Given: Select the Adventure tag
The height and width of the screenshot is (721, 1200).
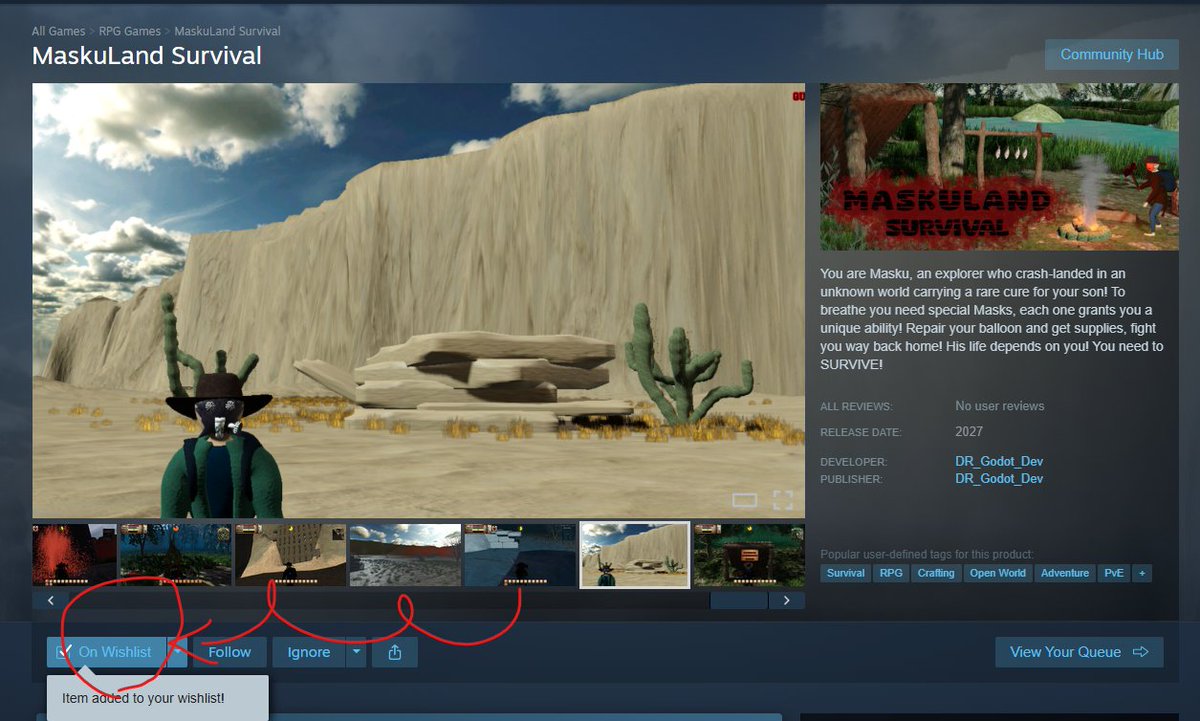Looking at the screenshot, I should pyautogui.click(x=1065, y=573).
